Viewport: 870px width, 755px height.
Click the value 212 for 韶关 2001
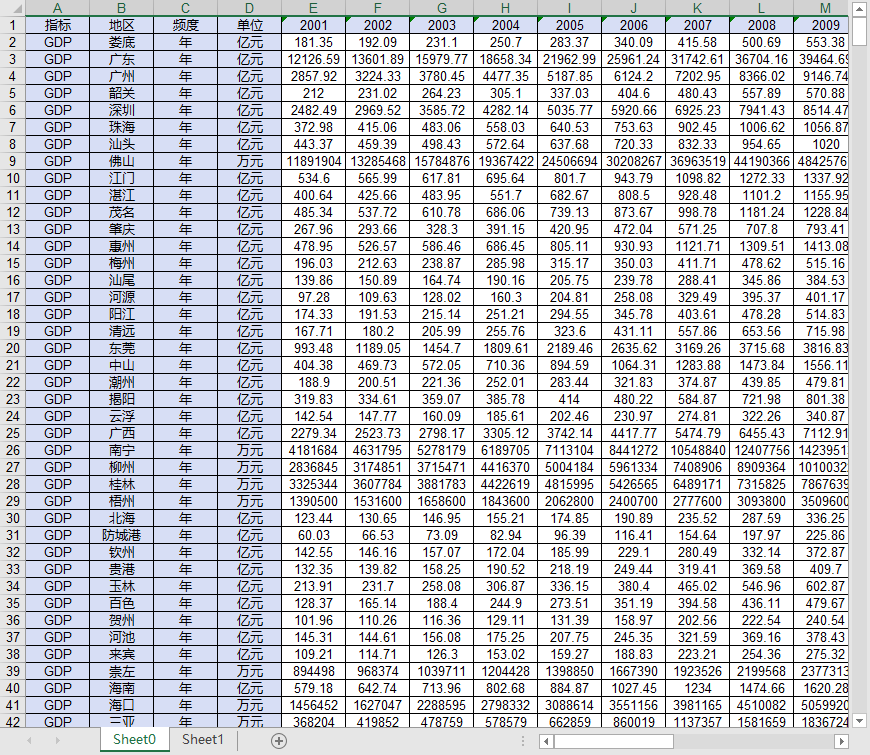(313, 93)
